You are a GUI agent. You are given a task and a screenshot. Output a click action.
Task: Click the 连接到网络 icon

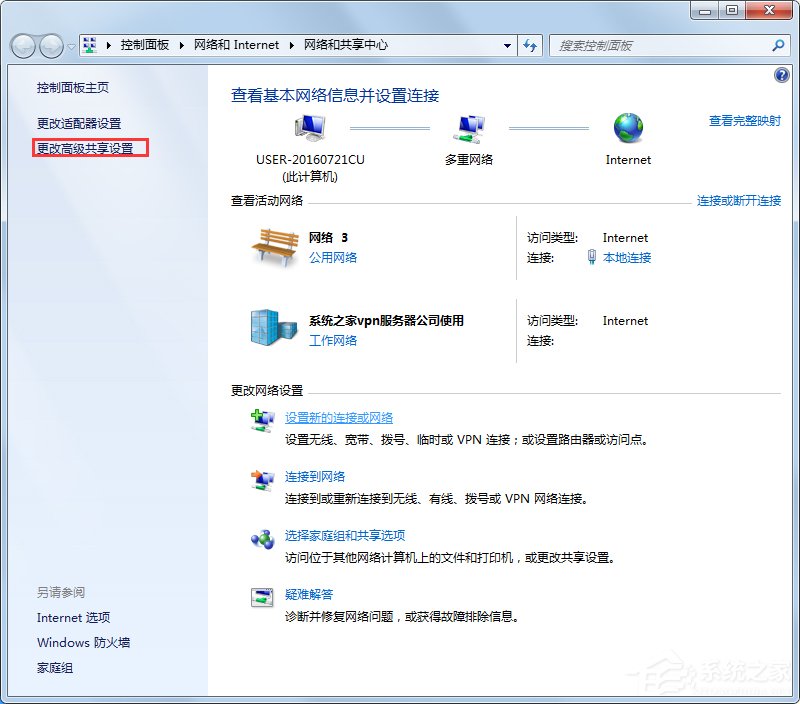click(x=262, y=480)
